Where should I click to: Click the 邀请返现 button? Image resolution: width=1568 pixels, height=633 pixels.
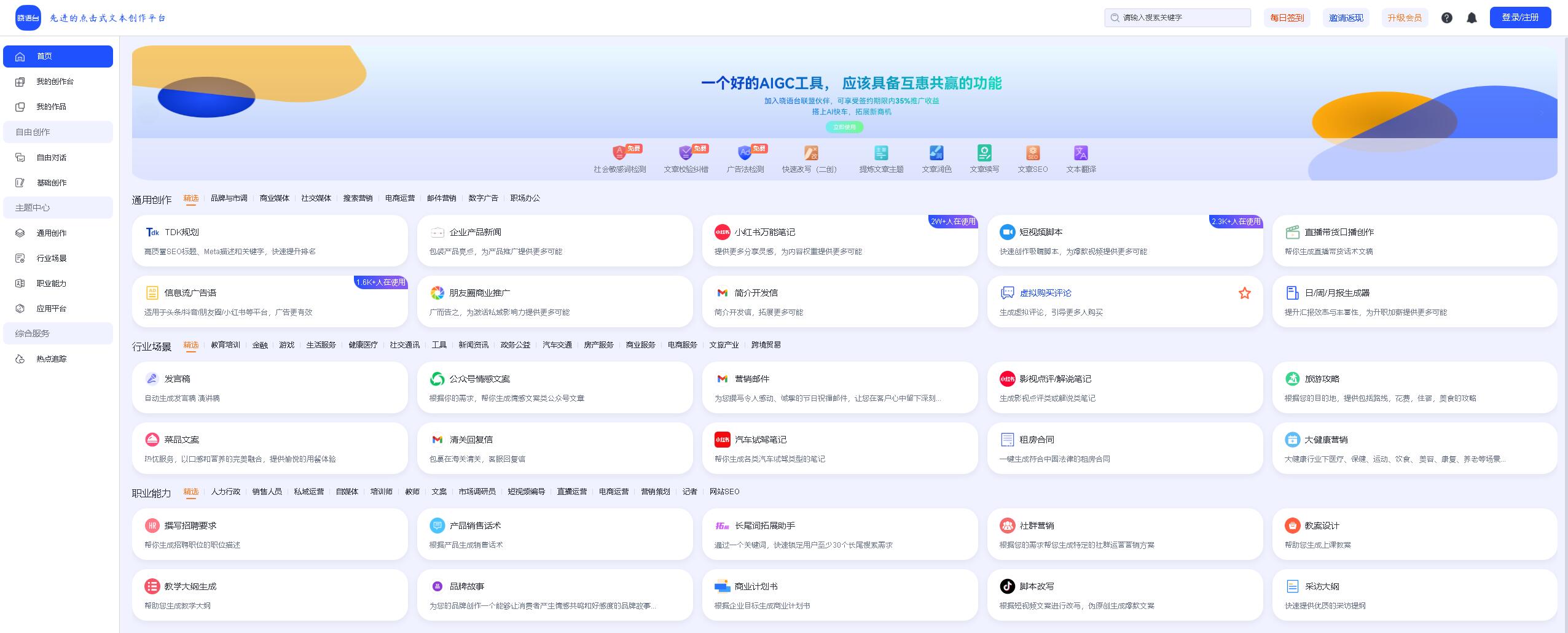click(1346, 18)
